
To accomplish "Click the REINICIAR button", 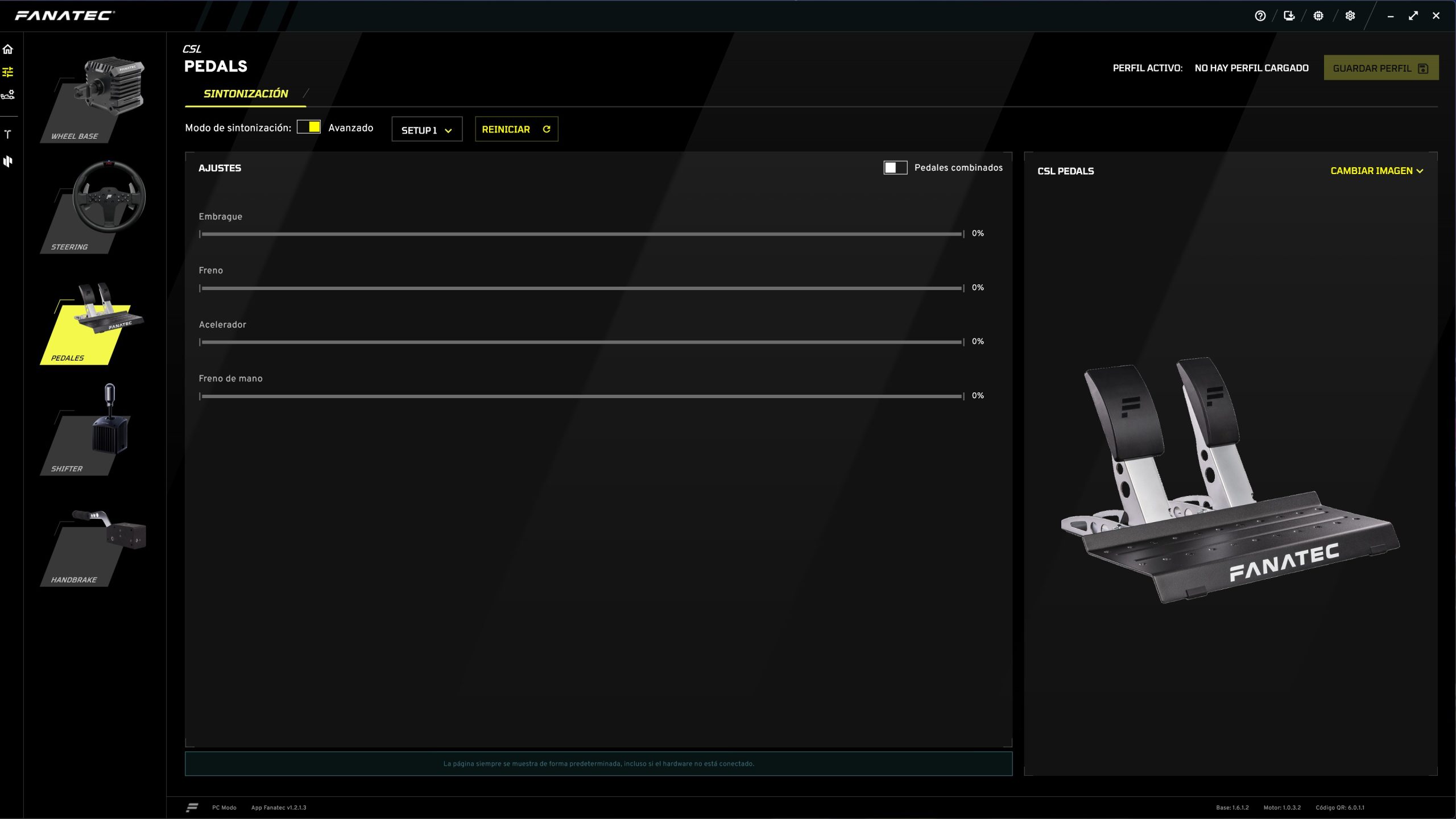I will [516, 129].
